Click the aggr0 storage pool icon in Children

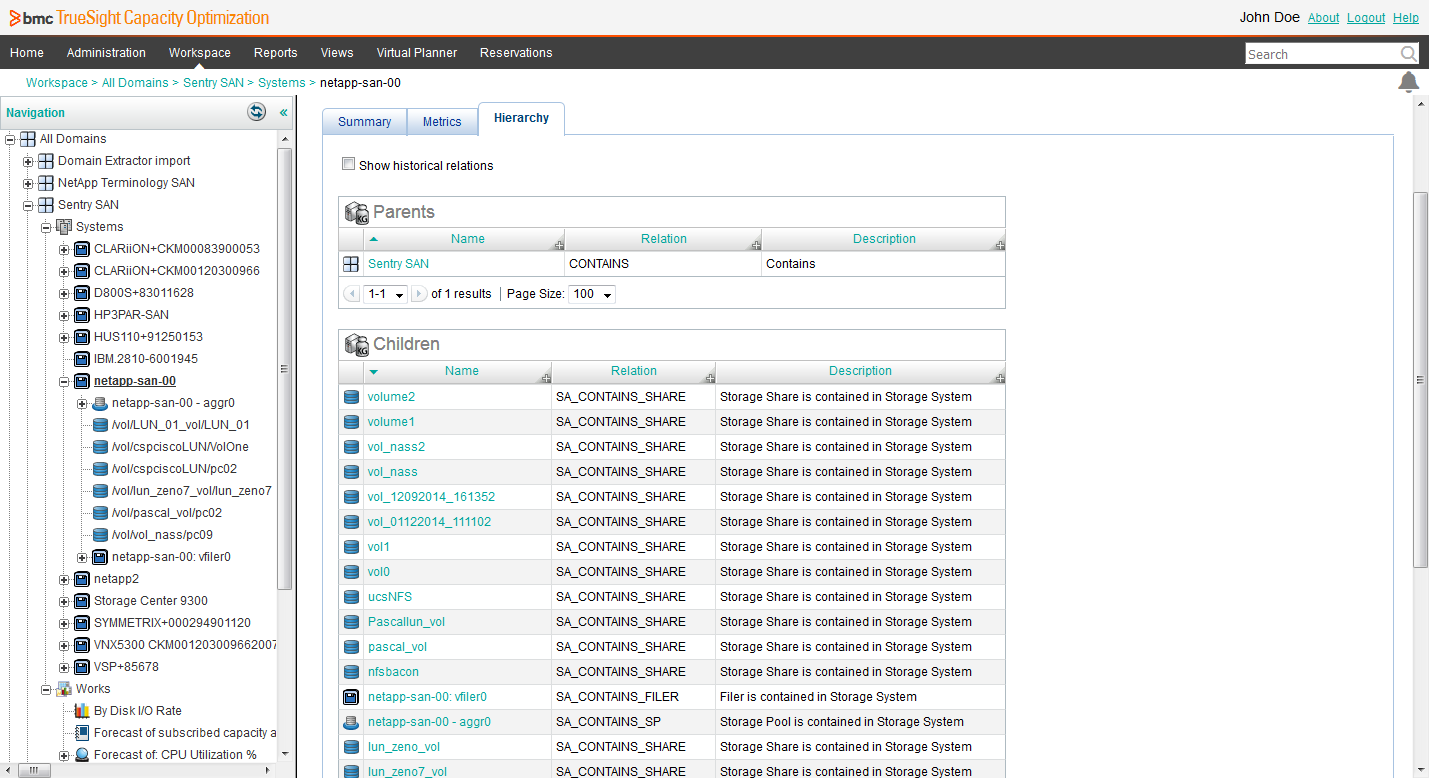pos(351,722)
